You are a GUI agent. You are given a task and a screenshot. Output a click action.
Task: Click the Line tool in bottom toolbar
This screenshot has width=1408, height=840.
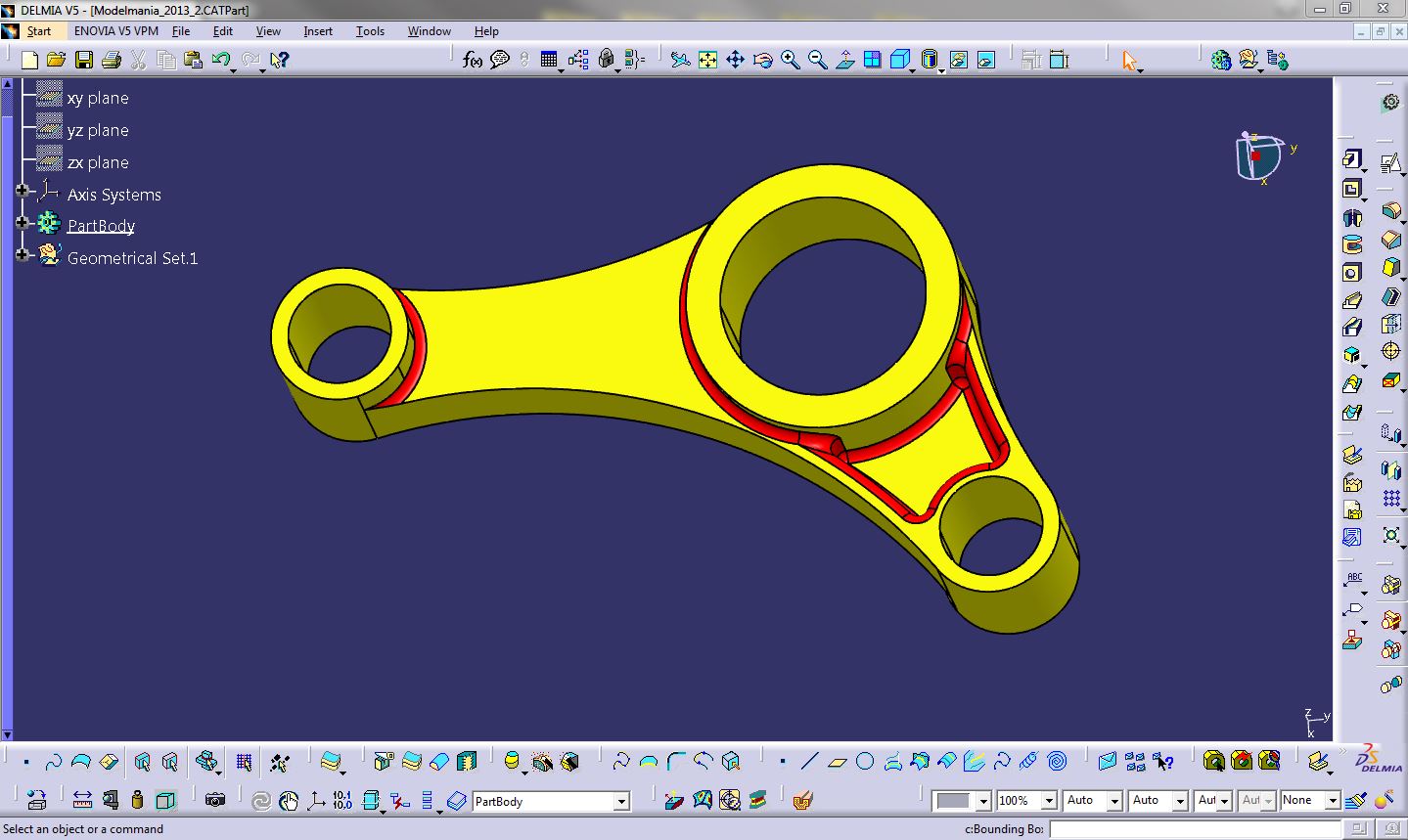click(809, 761)
